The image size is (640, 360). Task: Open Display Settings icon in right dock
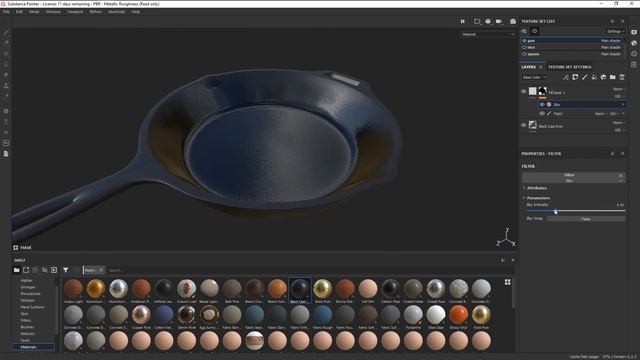click(634, 32)
